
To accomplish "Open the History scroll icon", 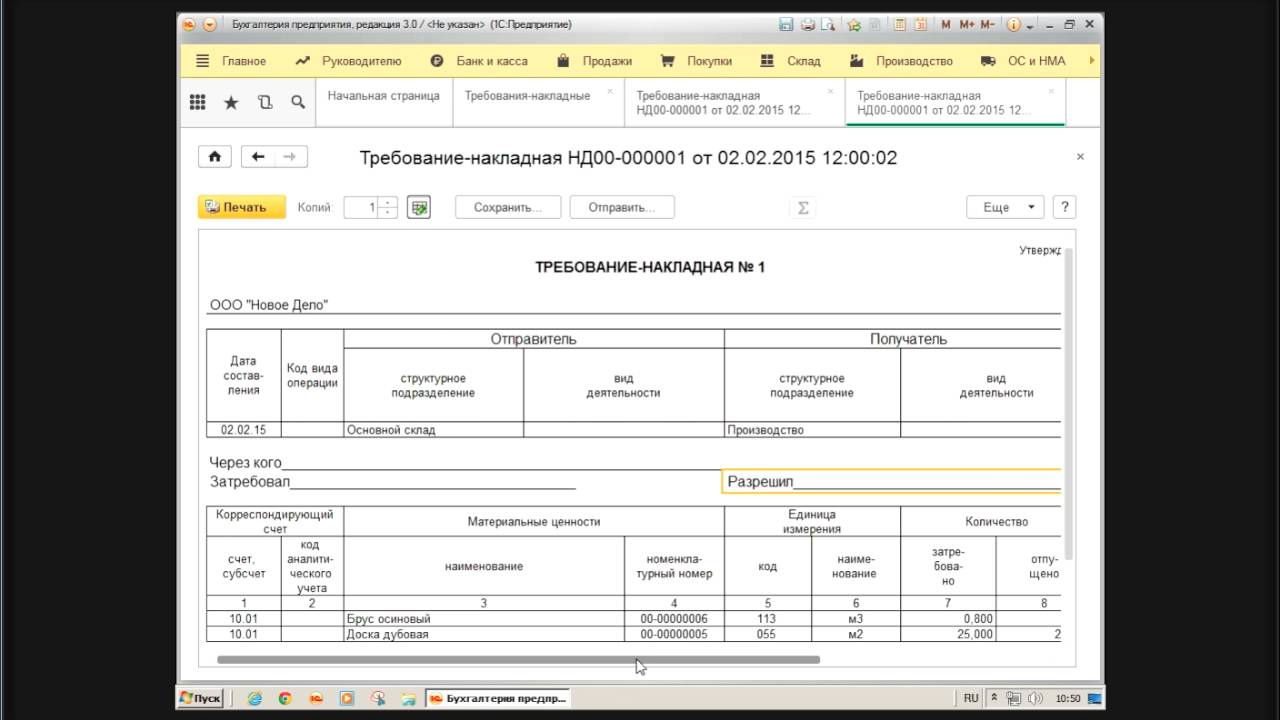I will 265,102.
